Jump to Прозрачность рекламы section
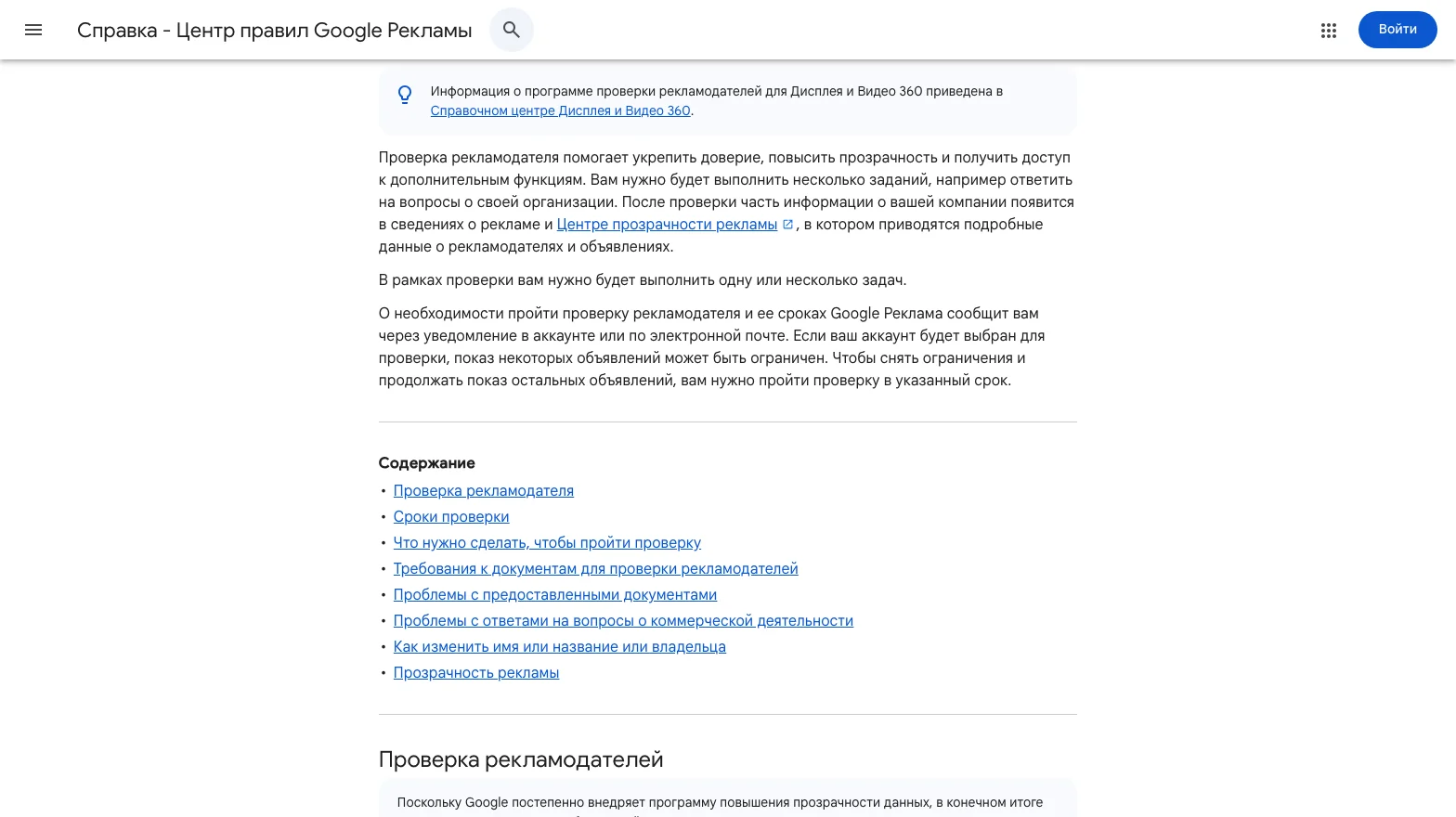 [x=476, y=673]
